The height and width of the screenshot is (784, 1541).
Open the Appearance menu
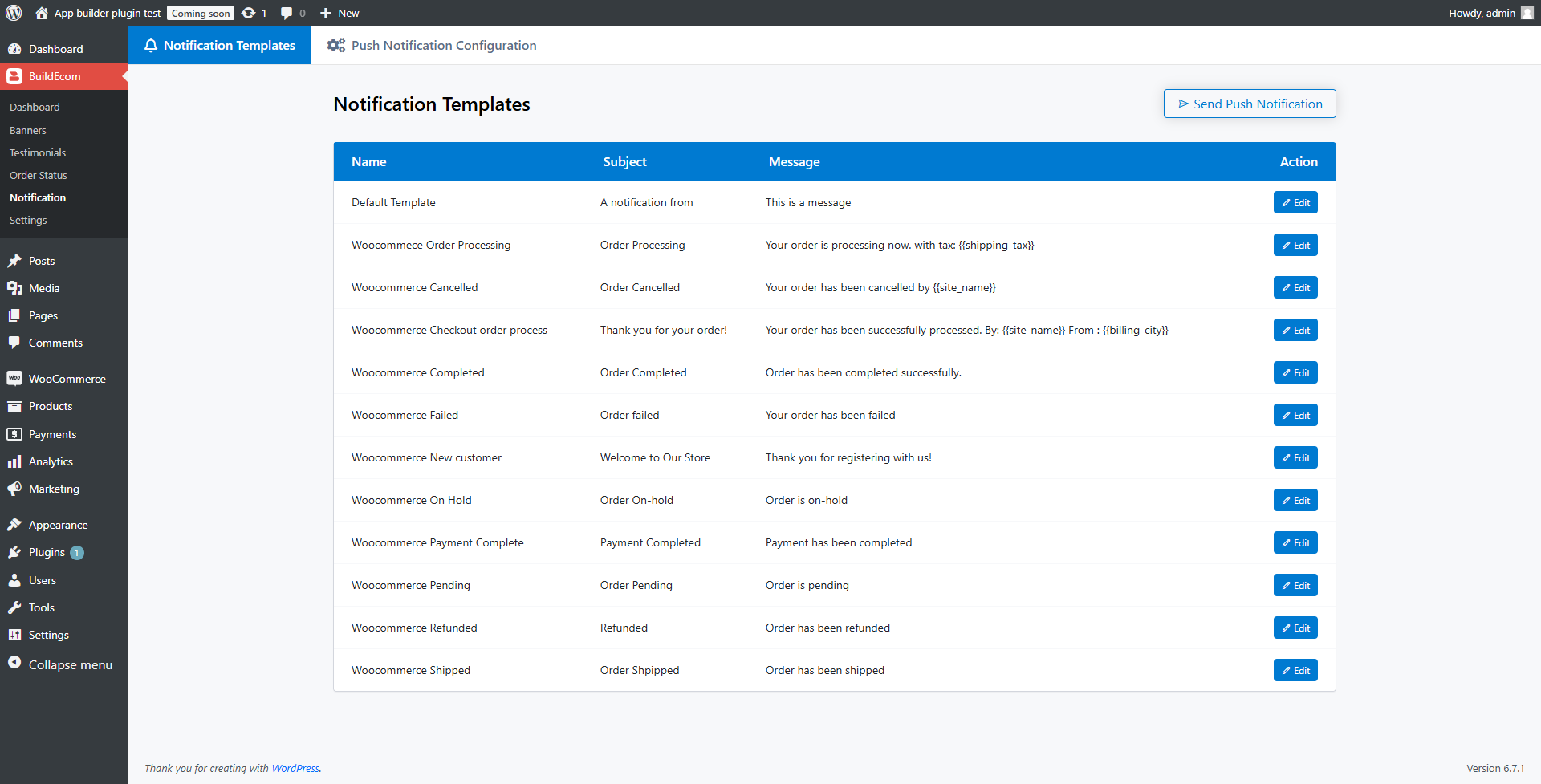tap(58, 525)
